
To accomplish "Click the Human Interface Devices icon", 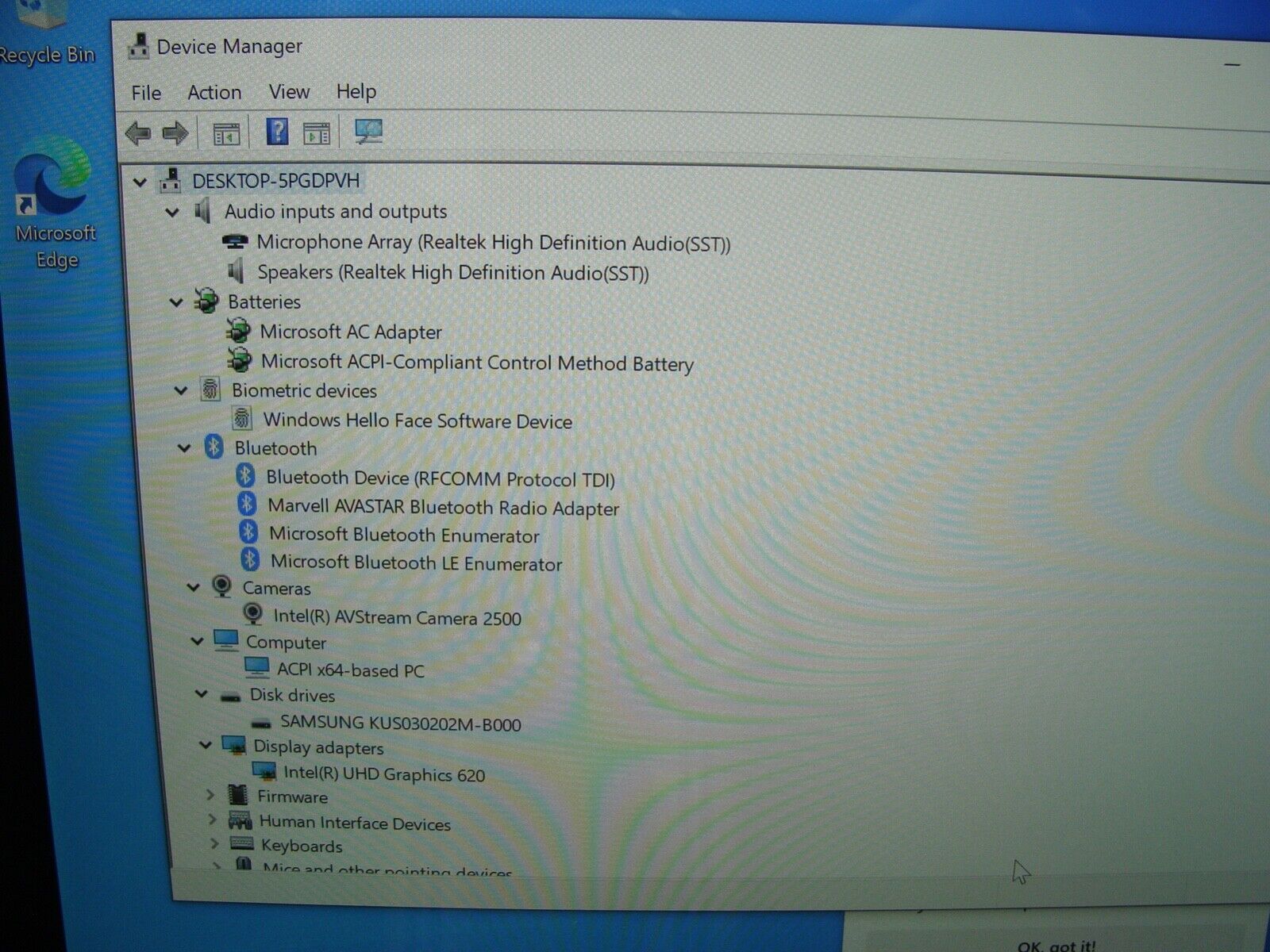I will pos(240,820).
